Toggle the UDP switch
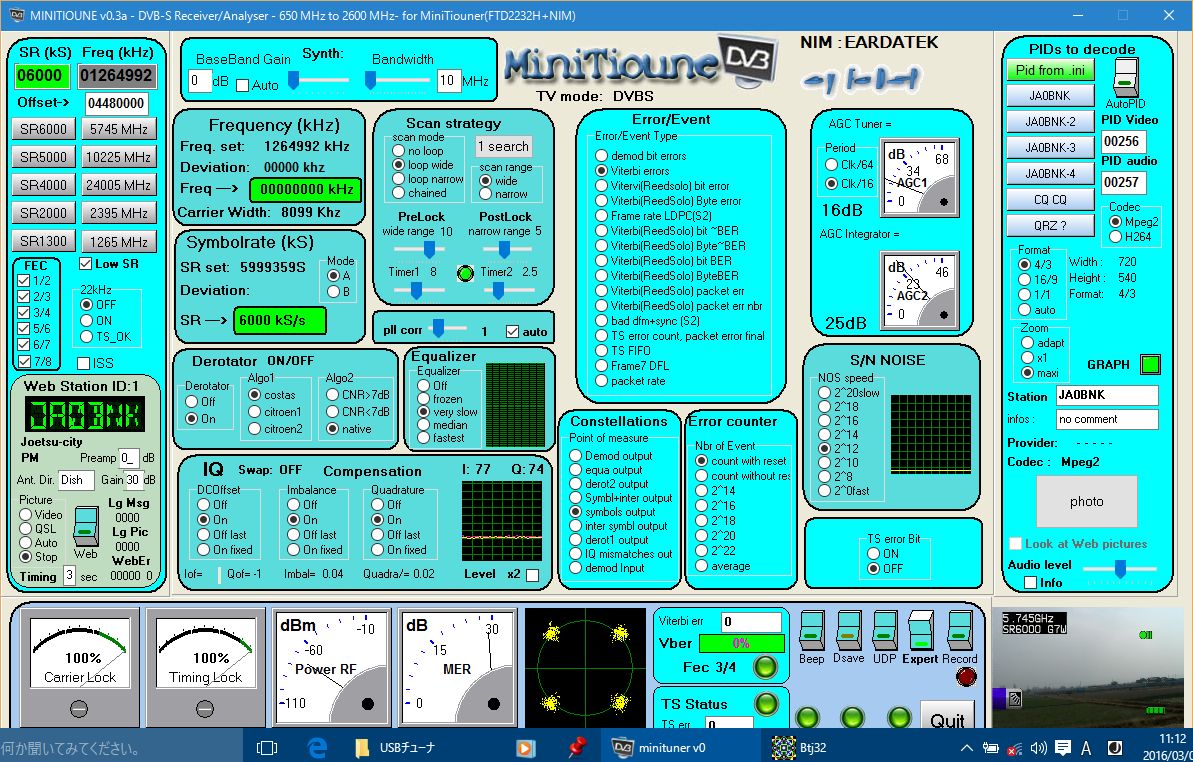Screen dimensions: 1193x762 [x=885, y=630]
